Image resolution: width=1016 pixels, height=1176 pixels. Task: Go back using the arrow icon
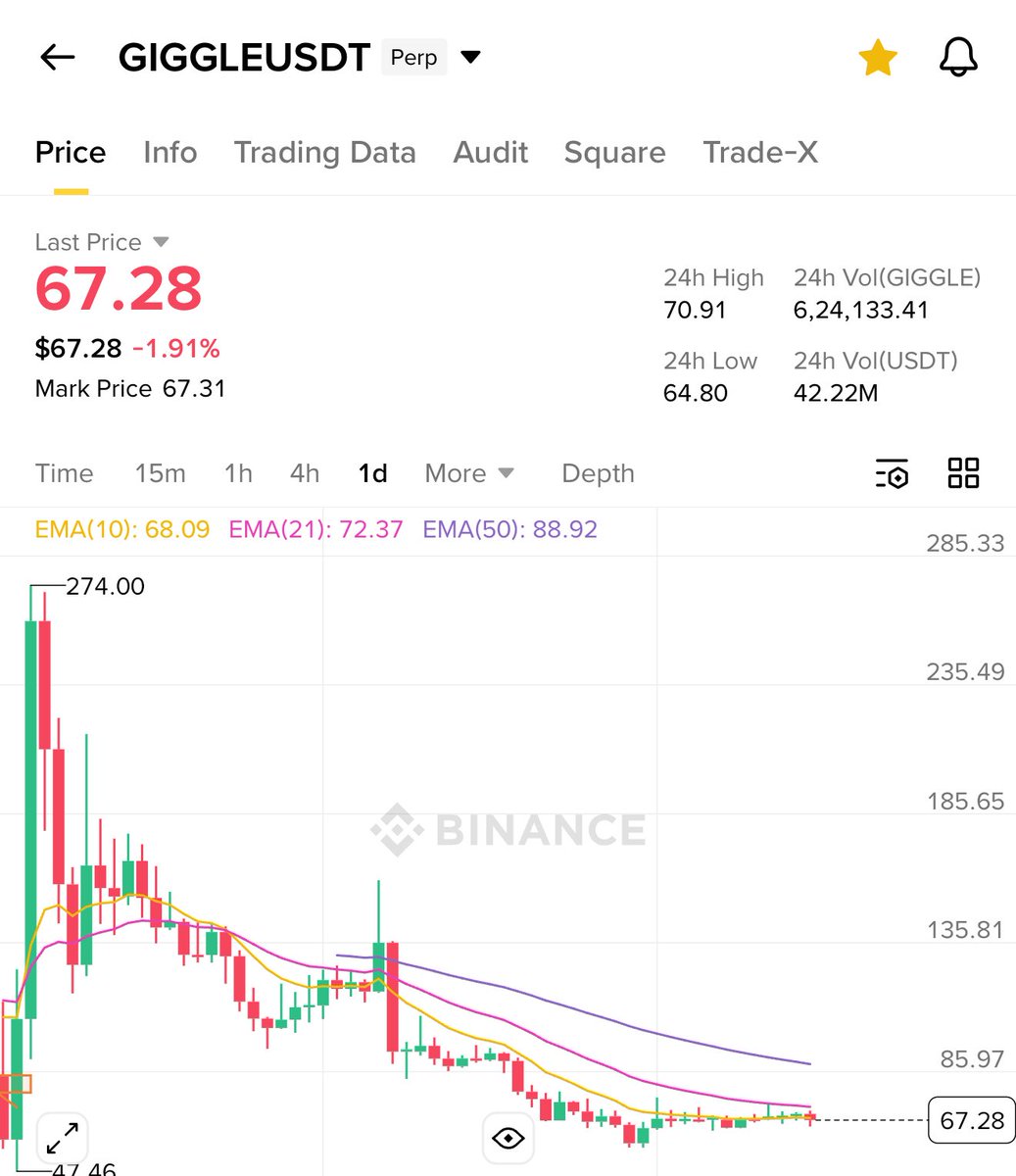(x=58, y=58)
